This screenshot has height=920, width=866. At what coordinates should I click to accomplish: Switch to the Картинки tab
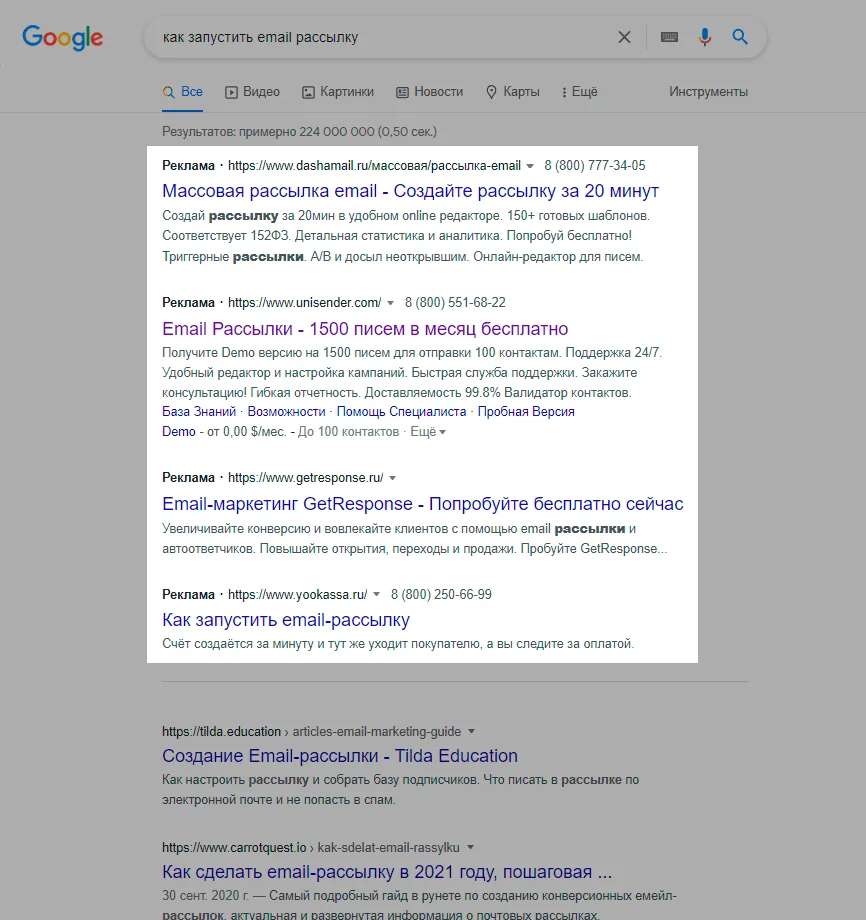click(337, 92)
